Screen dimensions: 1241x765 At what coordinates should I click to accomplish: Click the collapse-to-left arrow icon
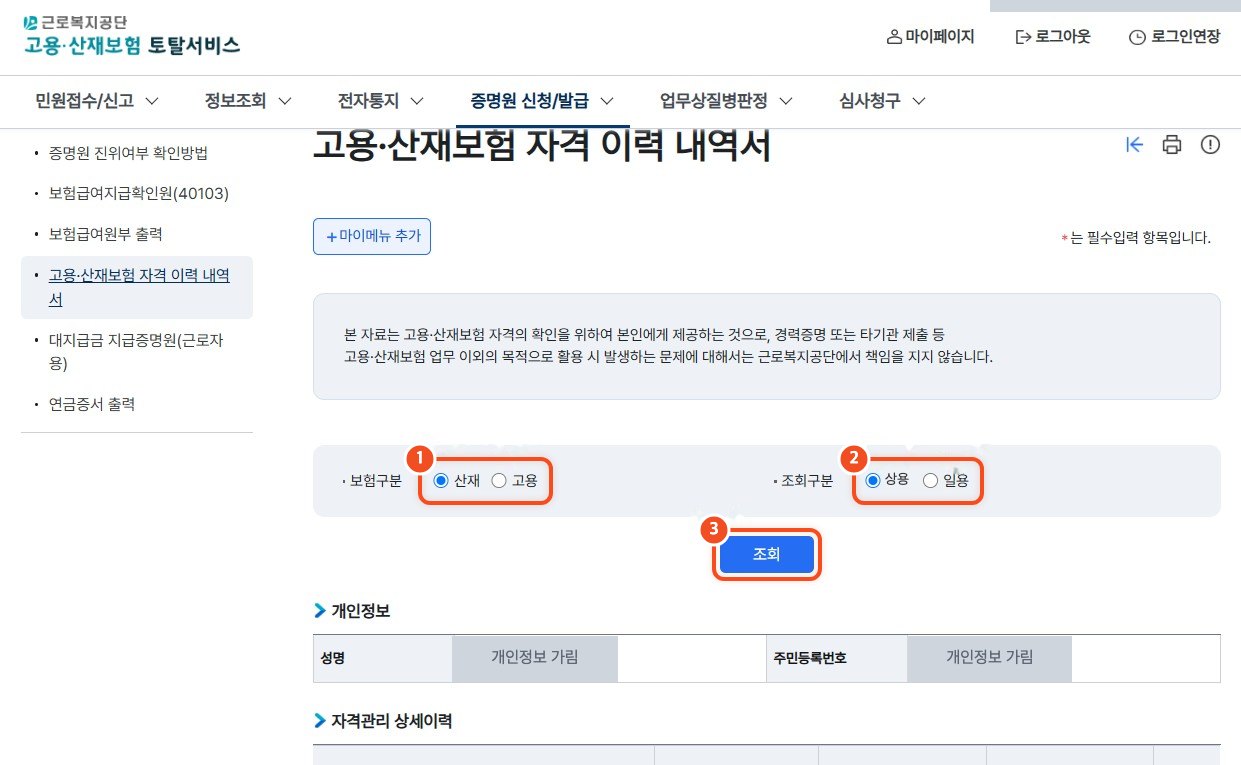[x=1134, y=145]
